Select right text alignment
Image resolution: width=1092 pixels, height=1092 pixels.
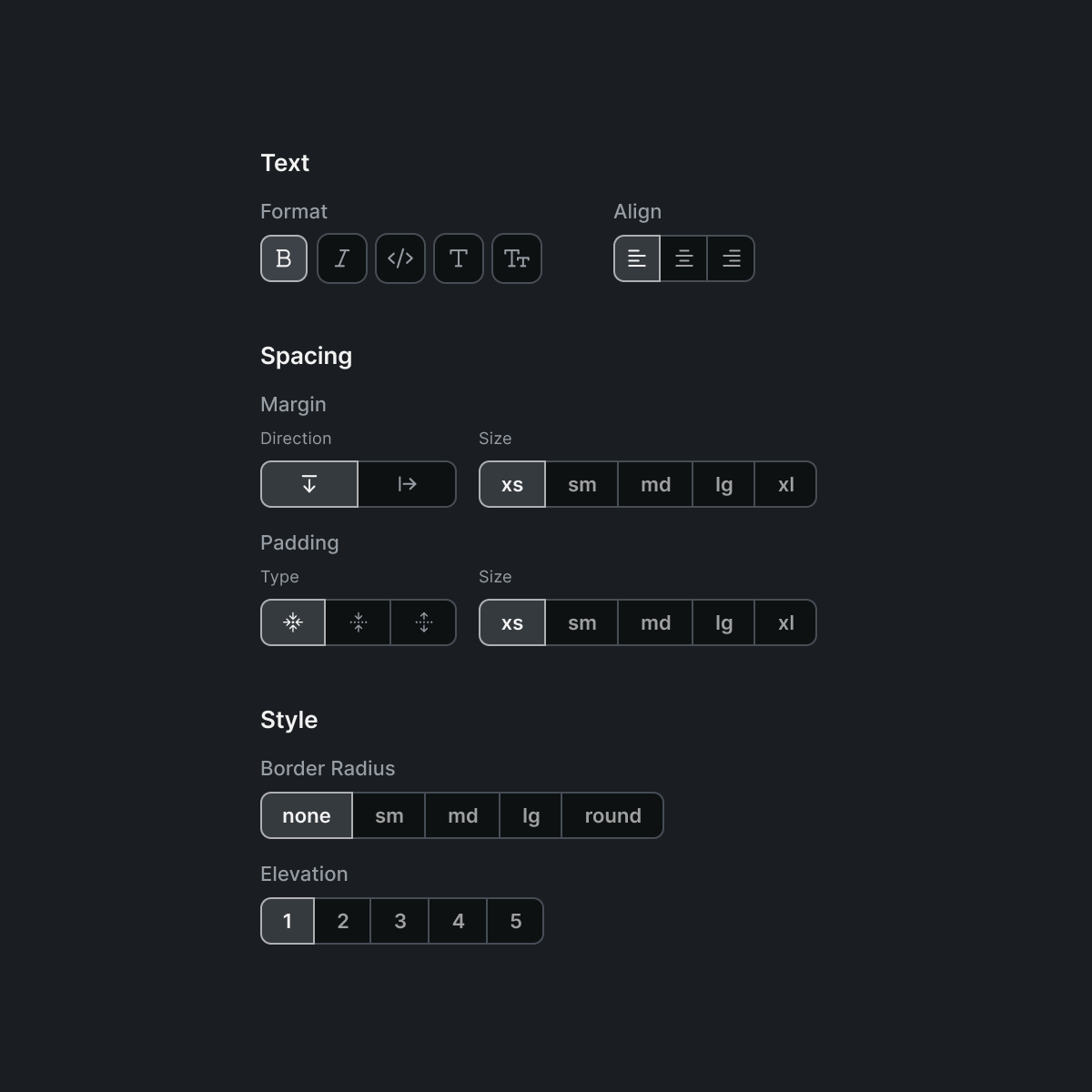click(x=731, y=258)
